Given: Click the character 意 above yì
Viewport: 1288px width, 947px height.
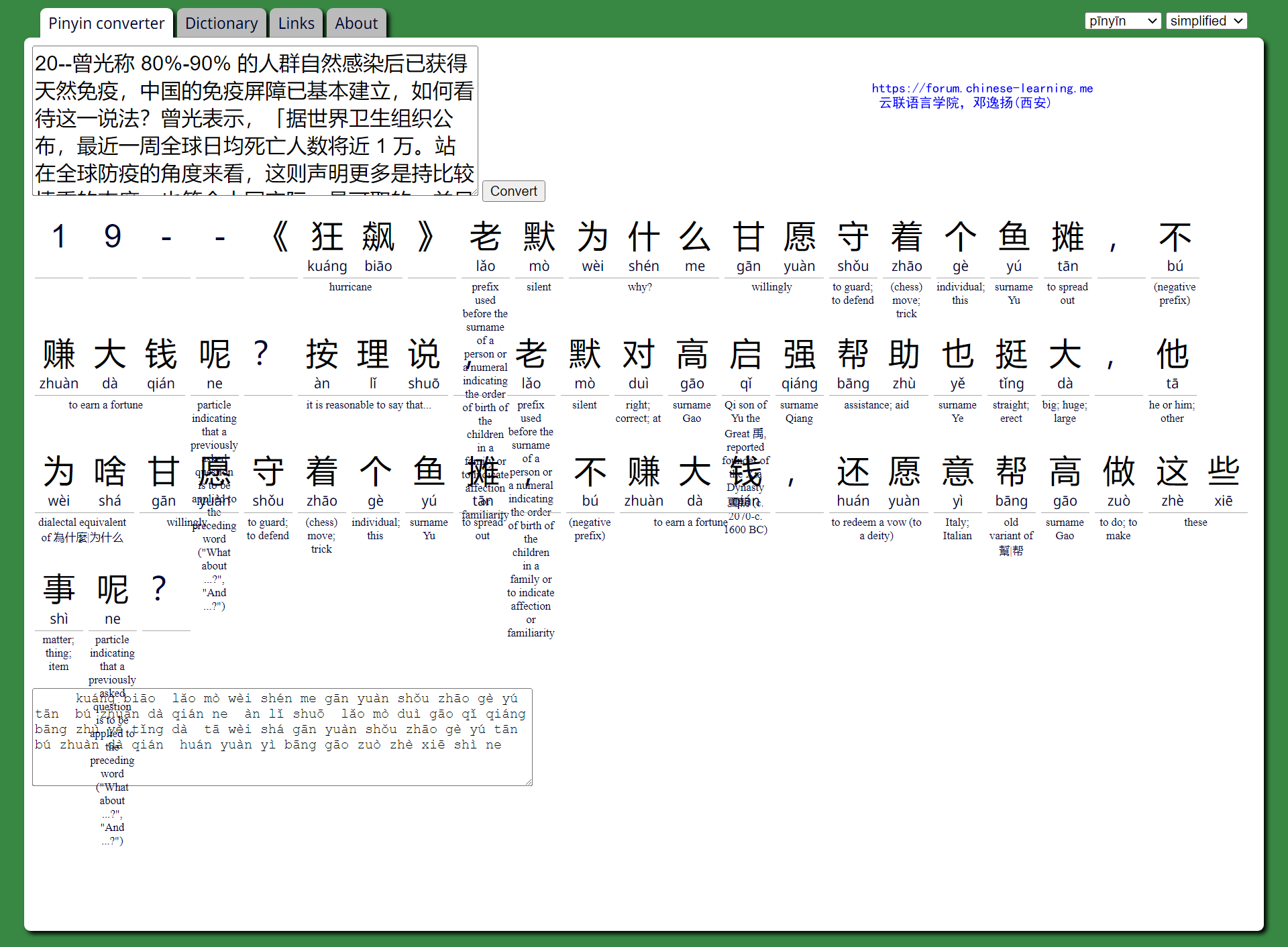Looking at the screenshot, I should coord(957,471).
